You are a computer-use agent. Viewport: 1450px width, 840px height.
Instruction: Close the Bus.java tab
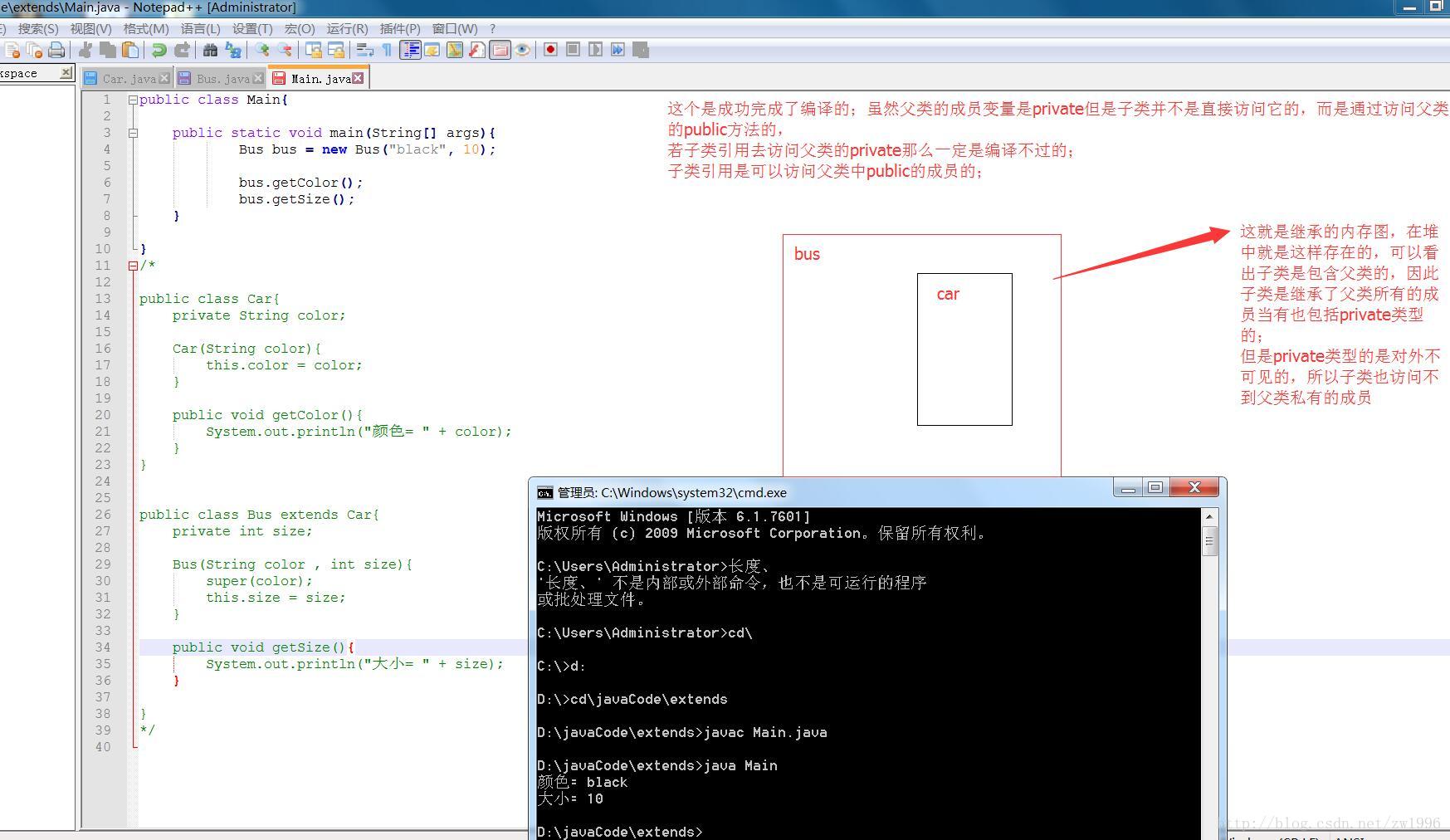coord(258,78)
